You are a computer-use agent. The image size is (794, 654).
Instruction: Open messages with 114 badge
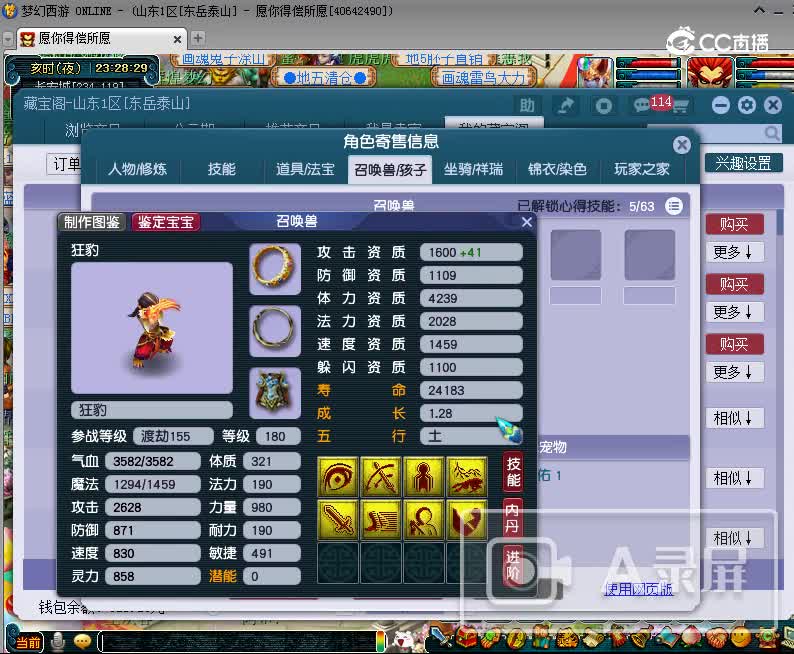point(642,105)
